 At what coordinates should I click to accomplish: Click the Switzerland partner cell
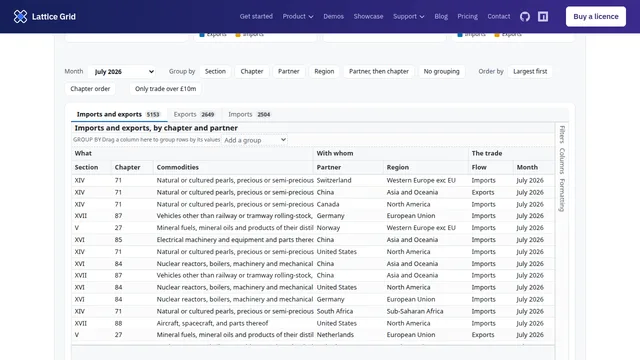pyautogui.click(x=348, y=180)
